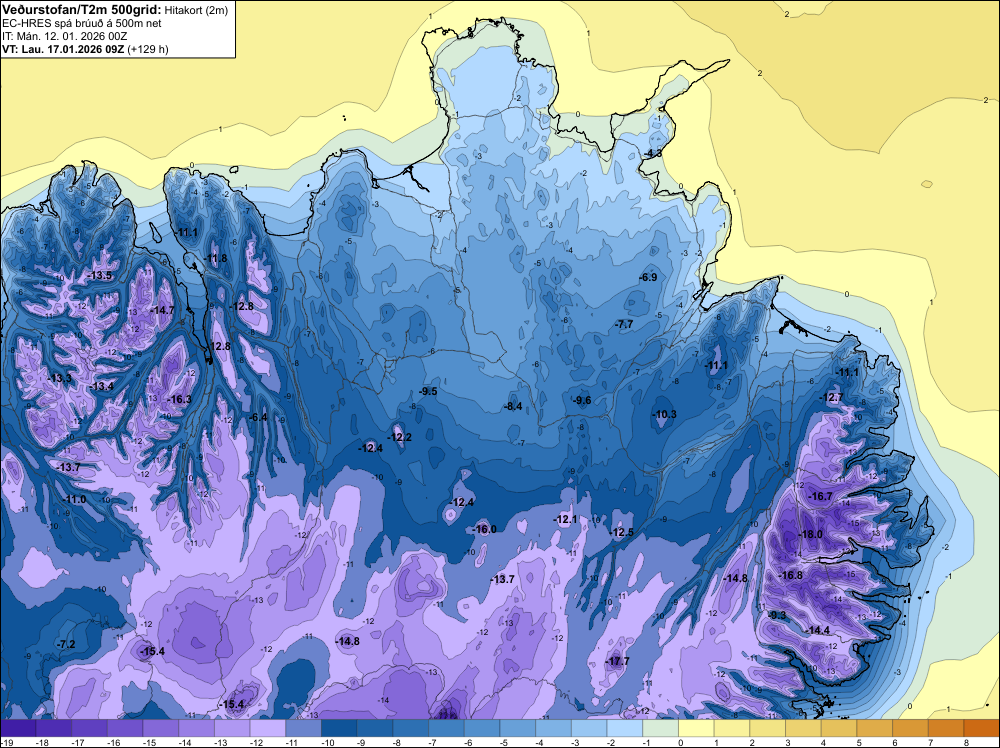Click the -12.1 temperature label

click(565, 520)
